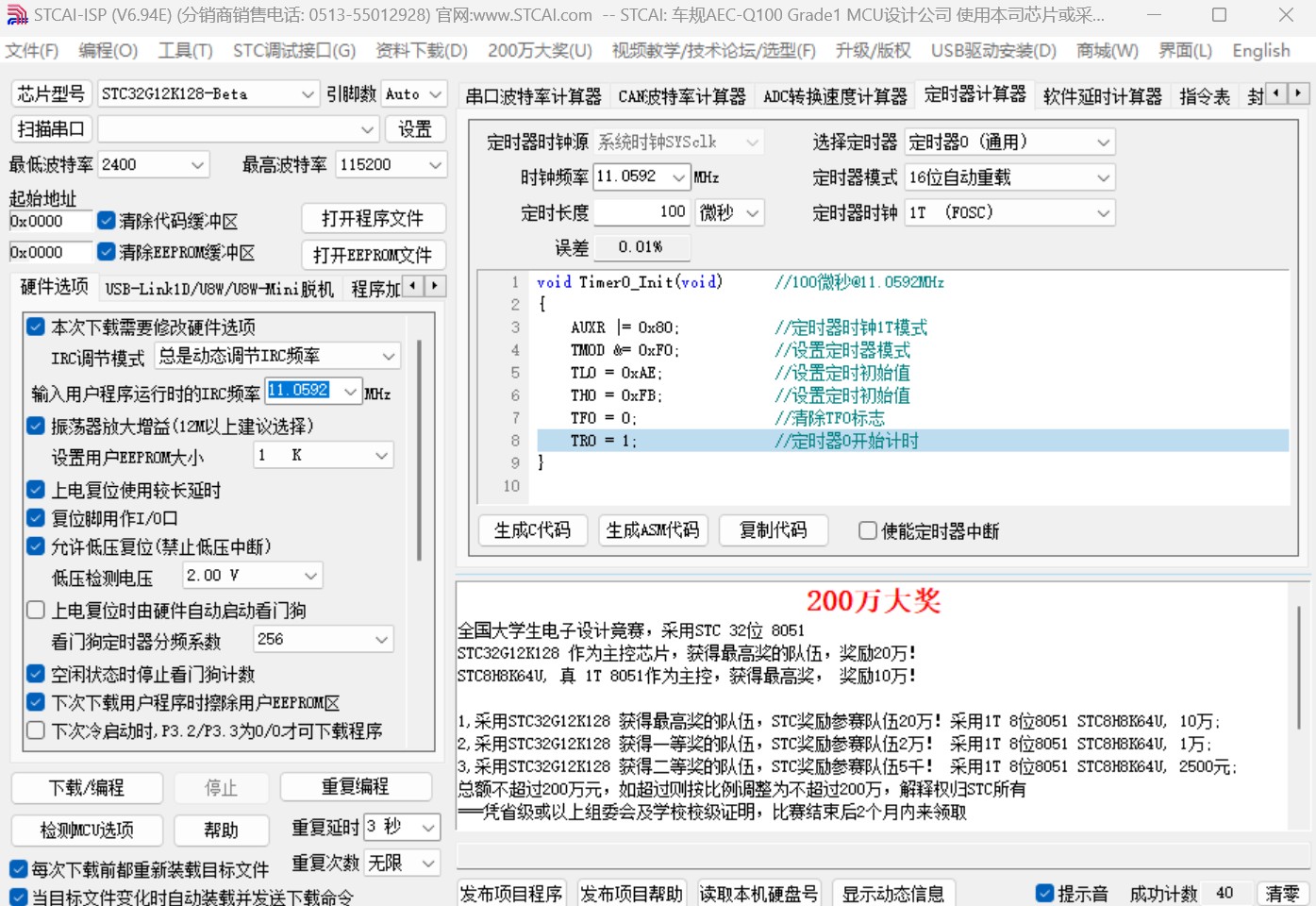Click 打开EEPROM文件 button
1316x906 pixels.
(x=373, y=255)
